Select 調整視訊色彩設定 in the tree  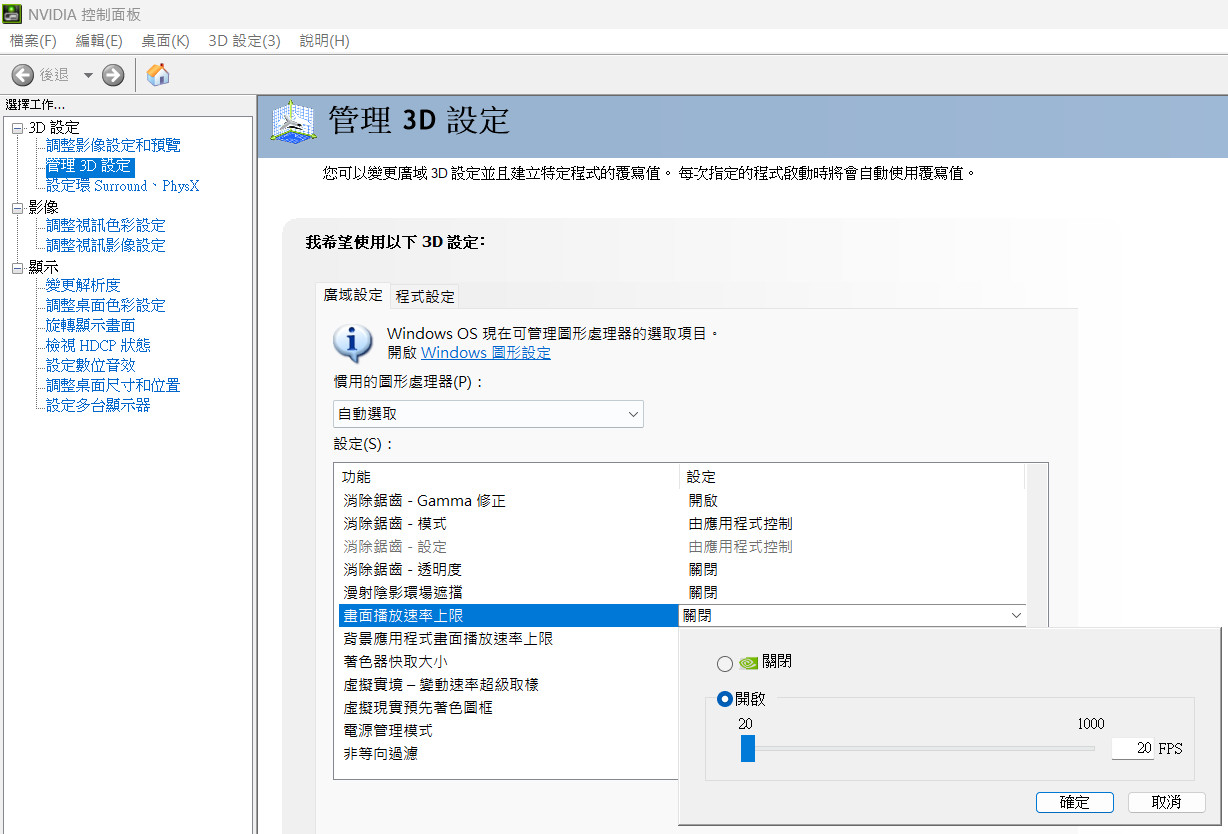point(105,225)
